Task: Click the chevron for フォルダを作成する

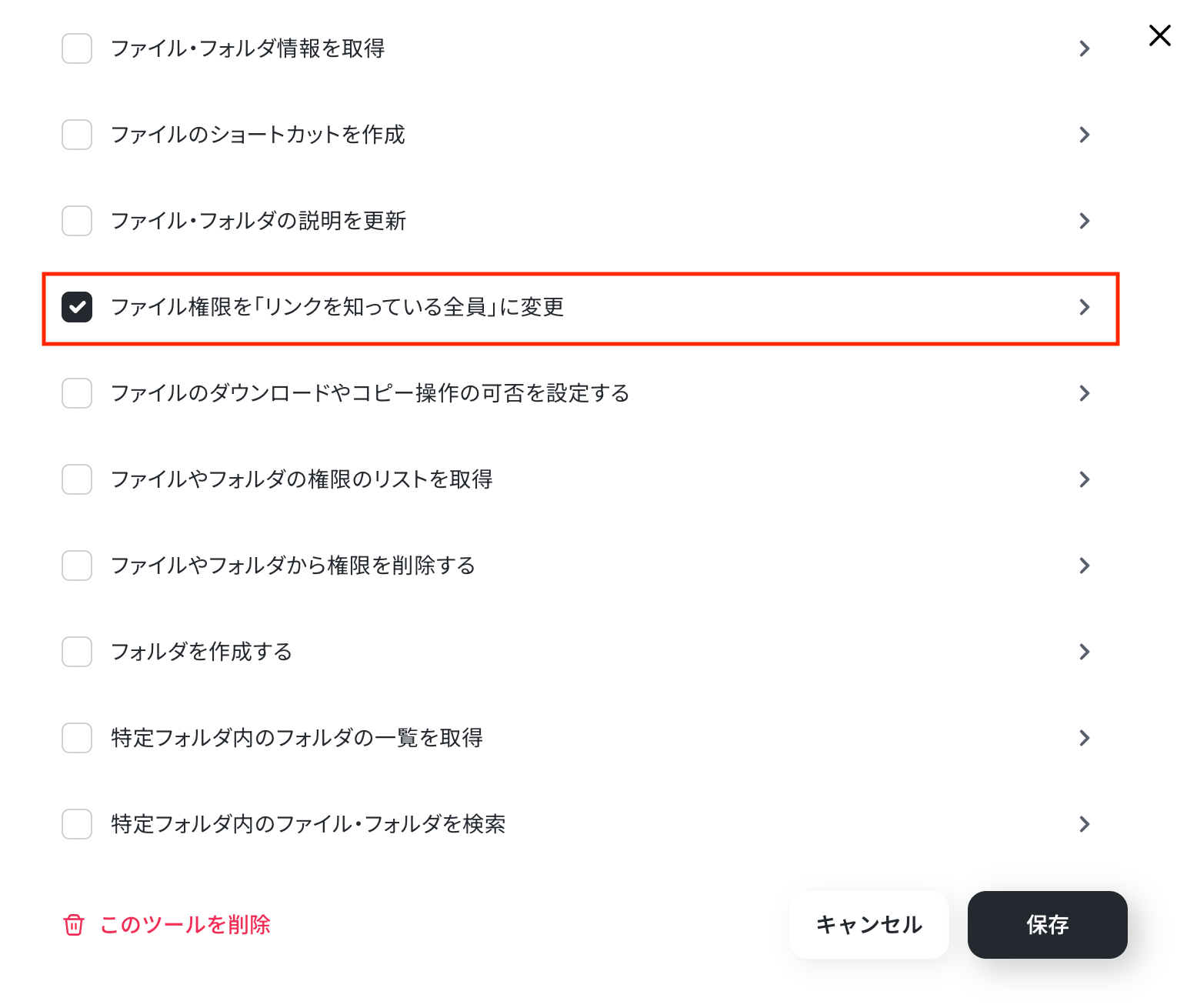Action: (x=1085, y=652)
